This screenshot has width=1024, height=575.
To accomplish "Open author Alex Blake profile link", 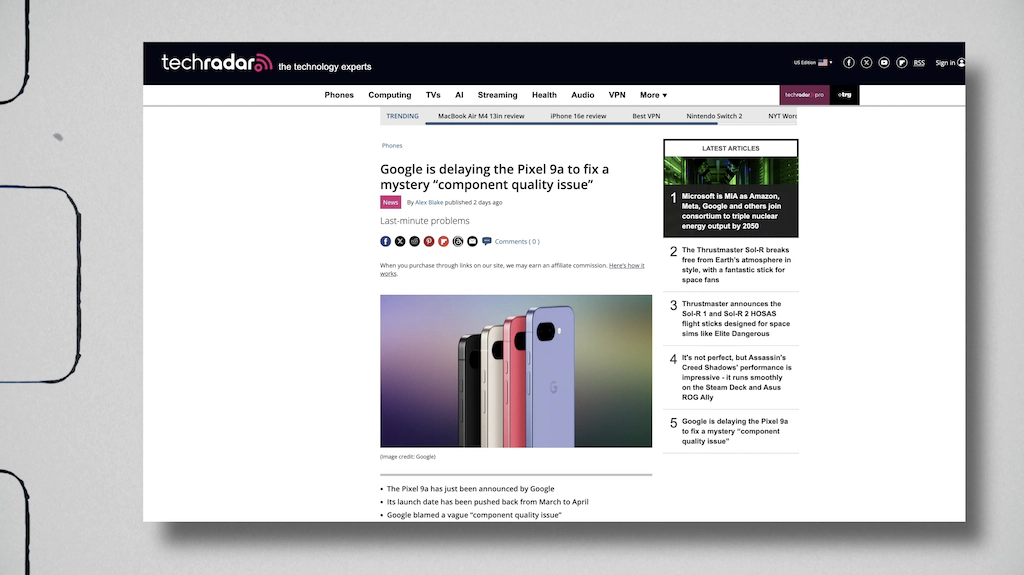I will pos(429,203).
